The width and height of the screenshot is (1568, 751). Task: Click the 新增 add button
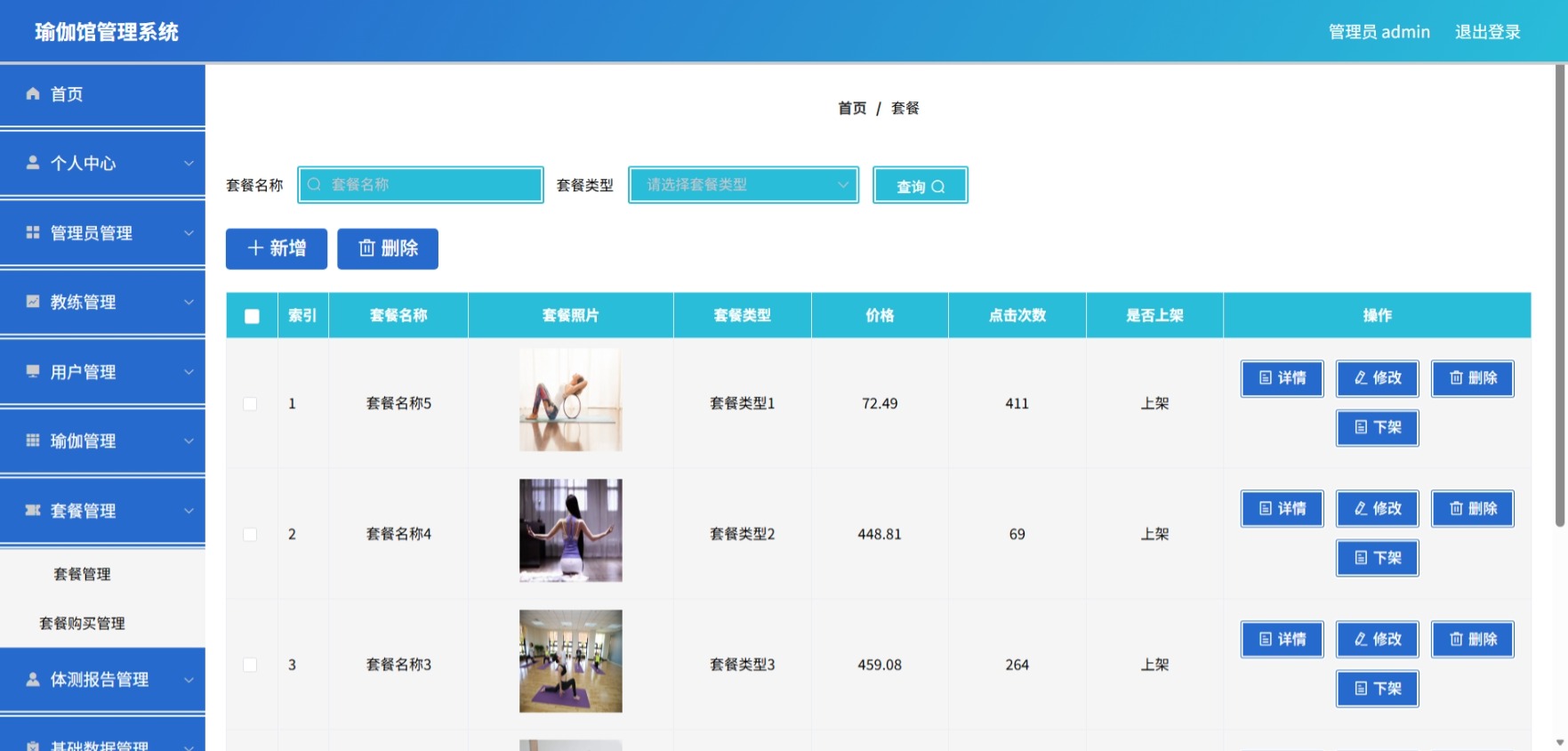tap(277, 248)
